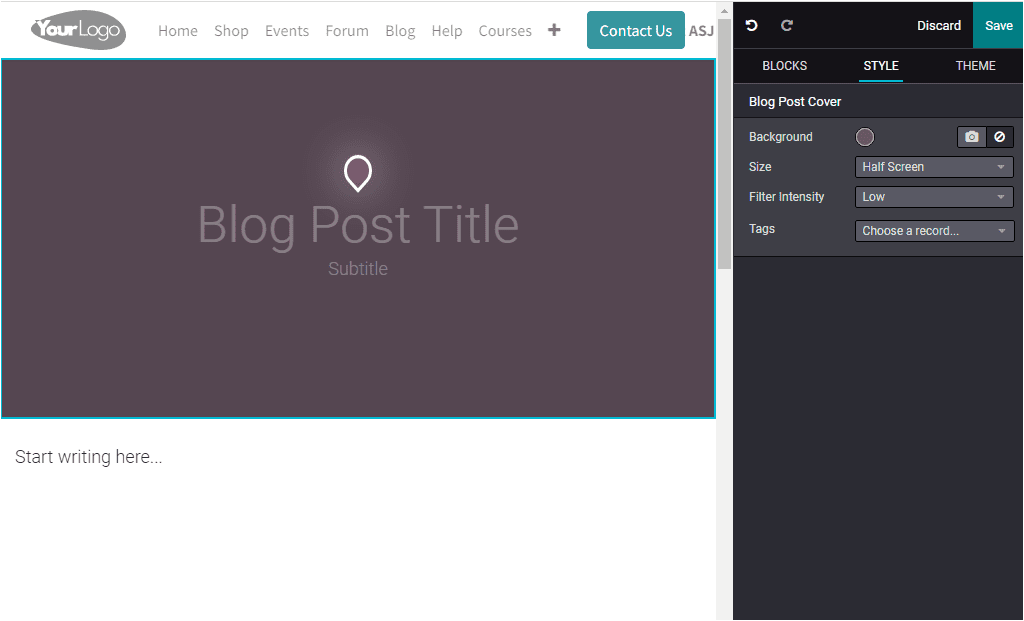Image resolution: width=1024 pixels, height=621 pixels.
Task: Open the Tags record chooser dropdown
Action: coord(933,231)
